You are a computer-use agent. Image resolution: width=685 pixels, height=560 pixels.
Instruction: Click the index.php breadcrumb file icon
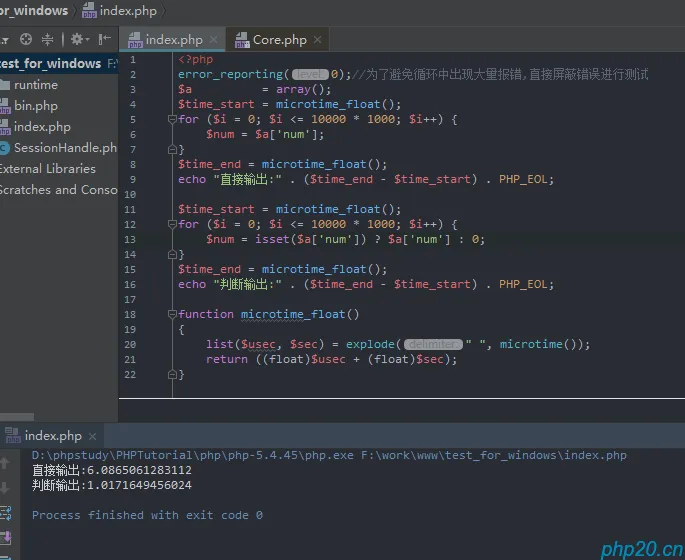tap(89, 10)
